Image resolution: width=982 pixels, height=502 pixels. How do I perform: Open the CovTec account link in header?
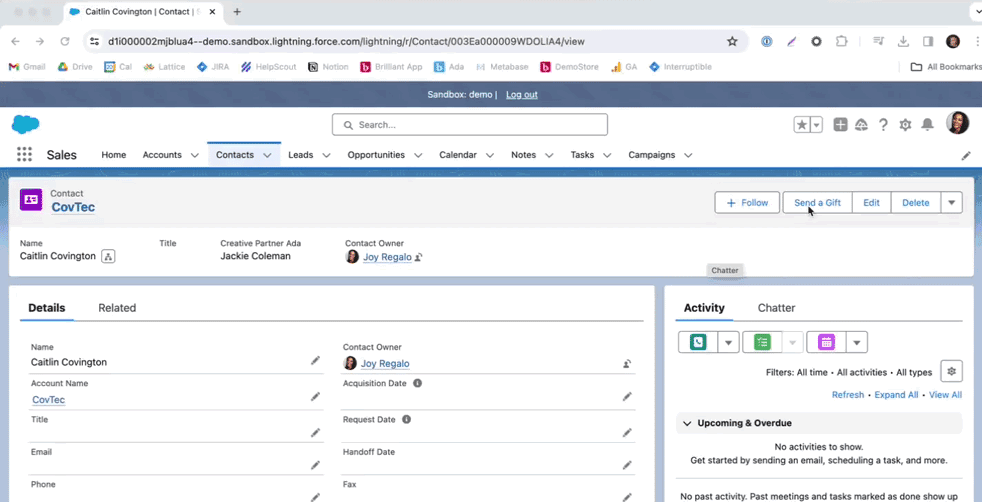point(73,207)
